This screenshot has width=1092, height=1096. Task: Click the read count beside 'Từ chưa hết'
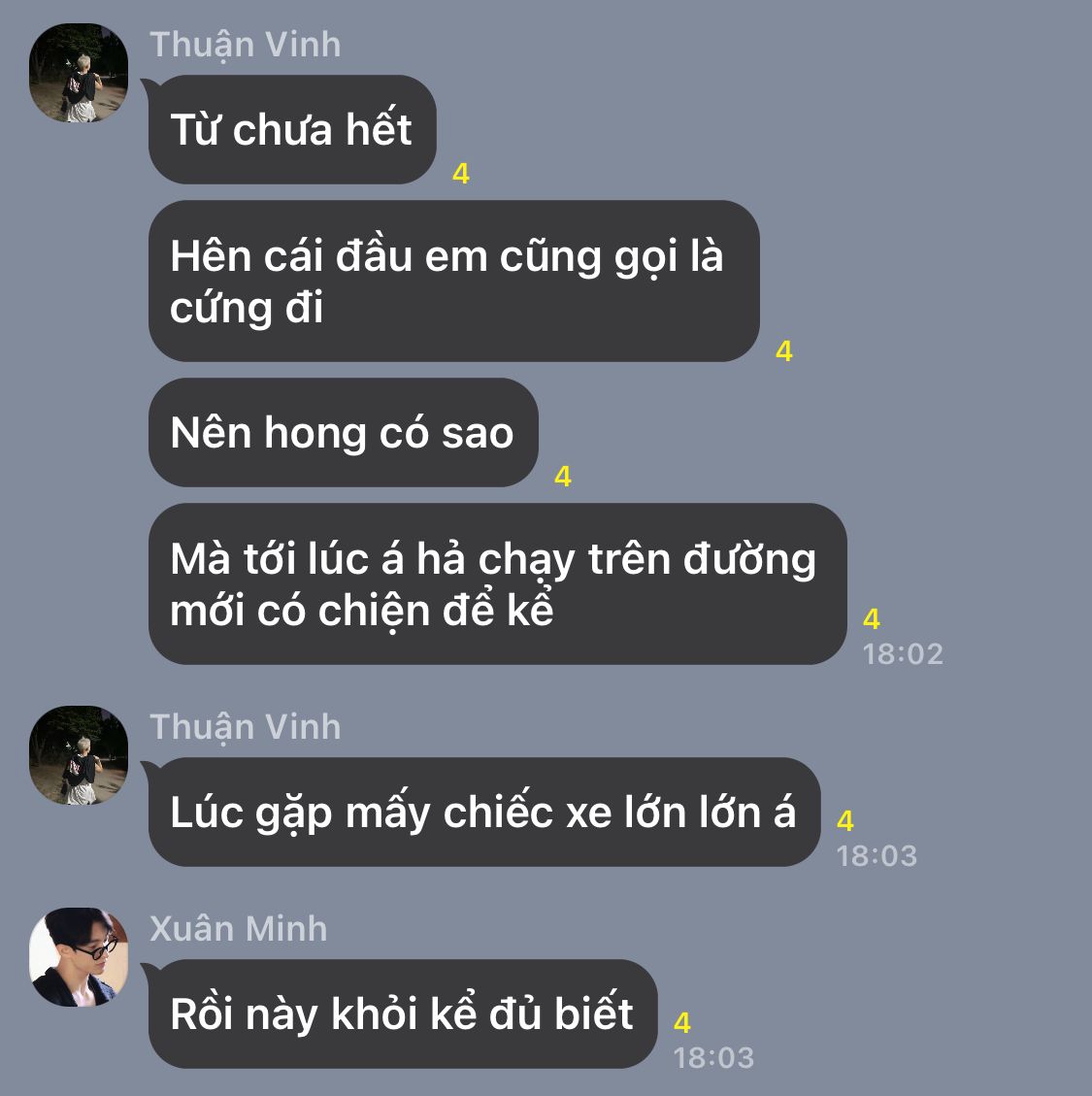(x=461, y=174)
